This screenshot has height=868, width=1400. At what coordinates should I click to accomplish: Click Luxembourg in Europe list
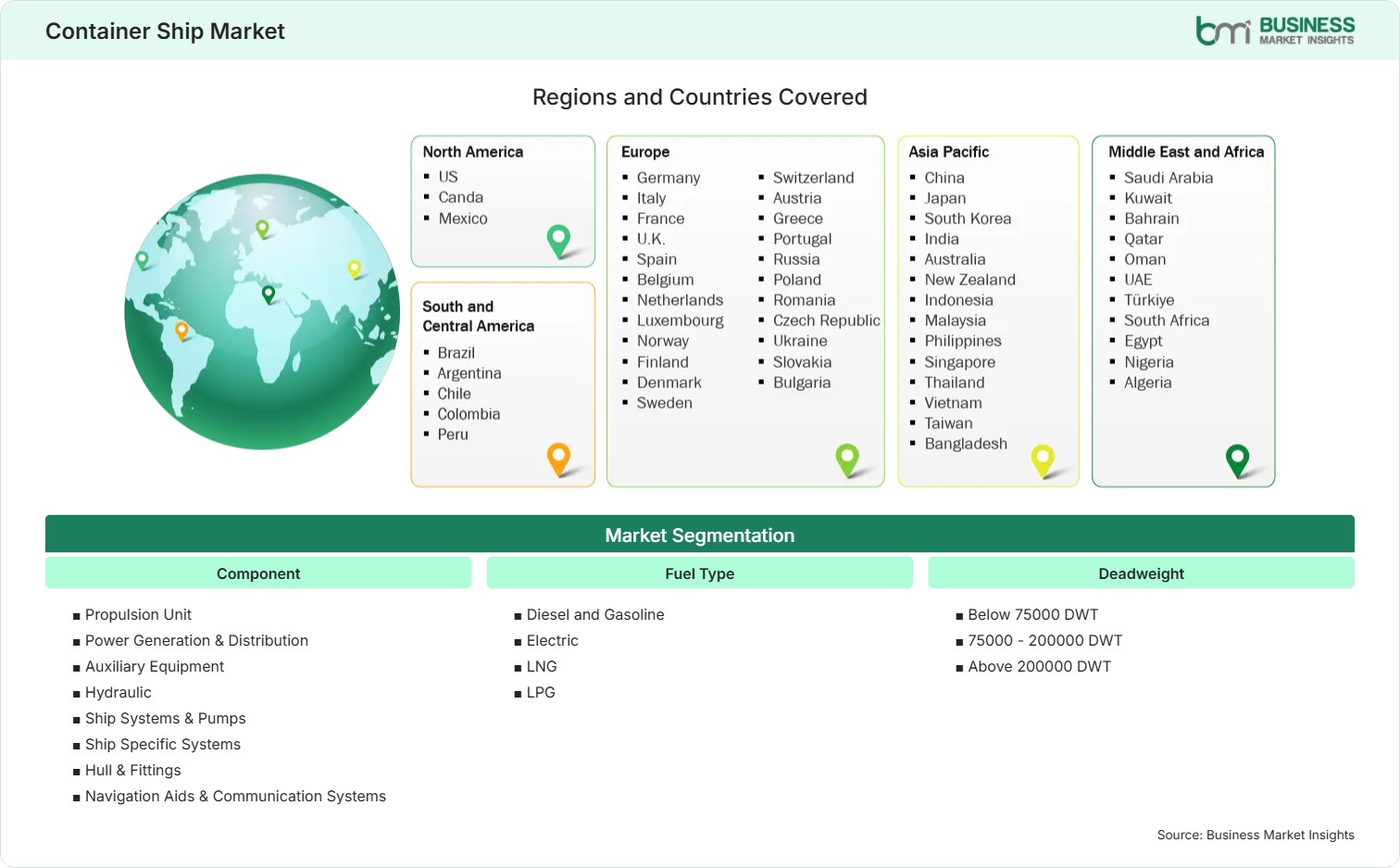[681, 321]
